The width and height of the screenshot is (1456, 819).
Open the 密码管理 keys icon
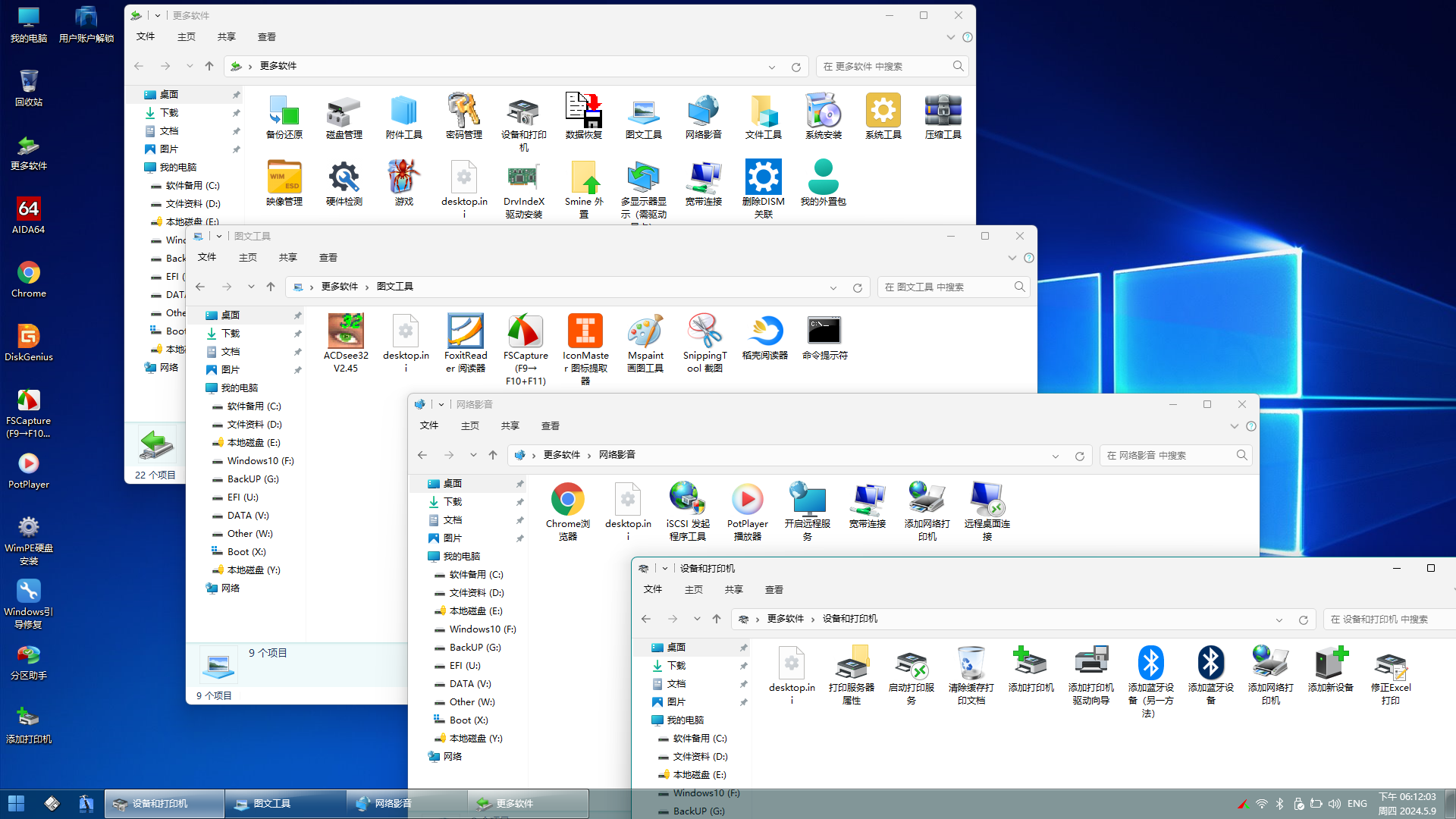coord(463,116)
